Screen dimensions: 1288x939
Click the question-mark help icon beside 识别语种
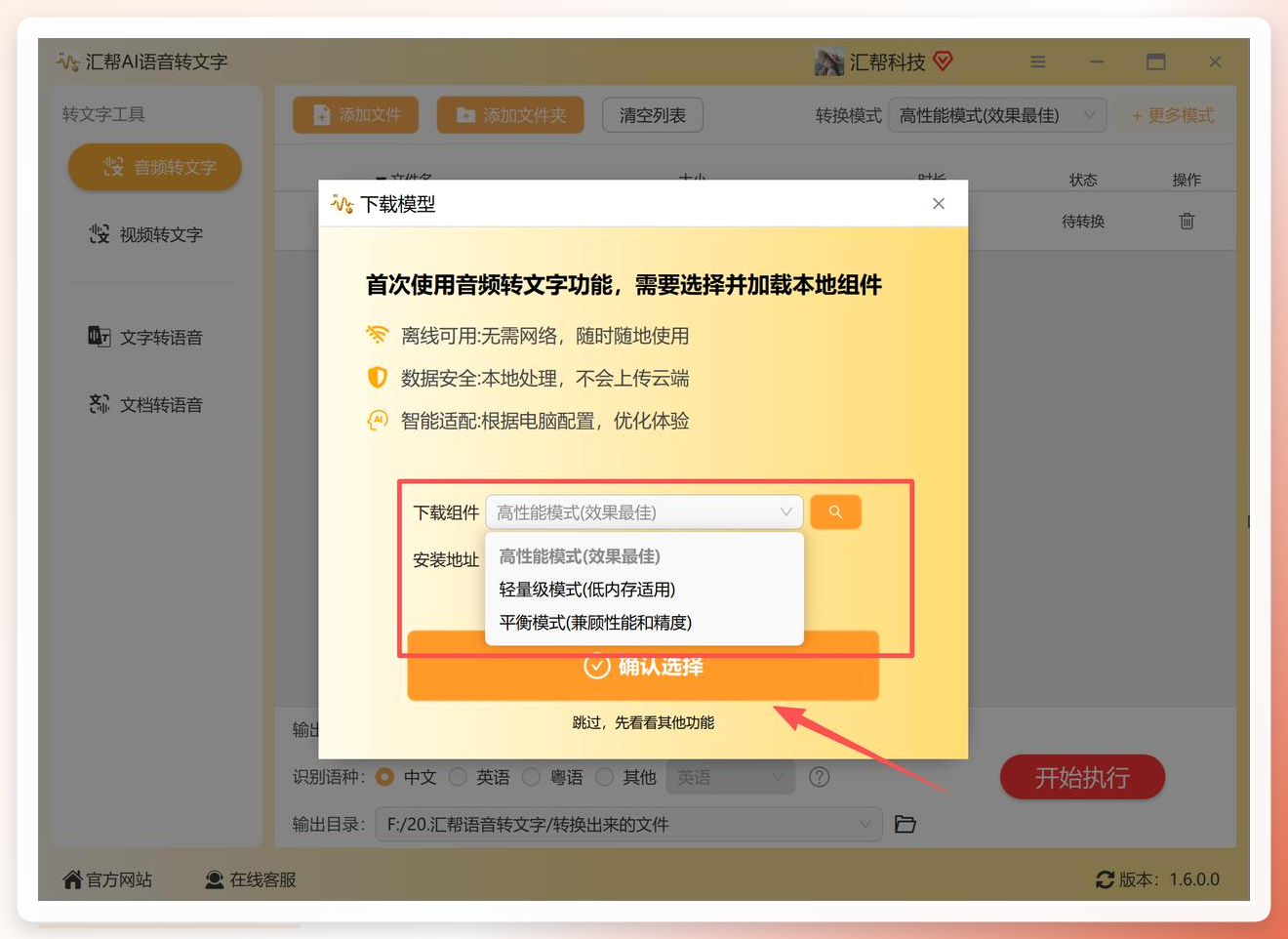(820, 777)
